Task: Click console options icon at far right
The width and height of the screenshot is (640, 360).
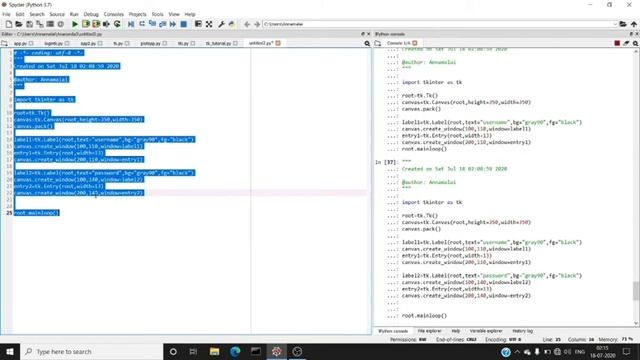Action: click(x=636, y=43)
